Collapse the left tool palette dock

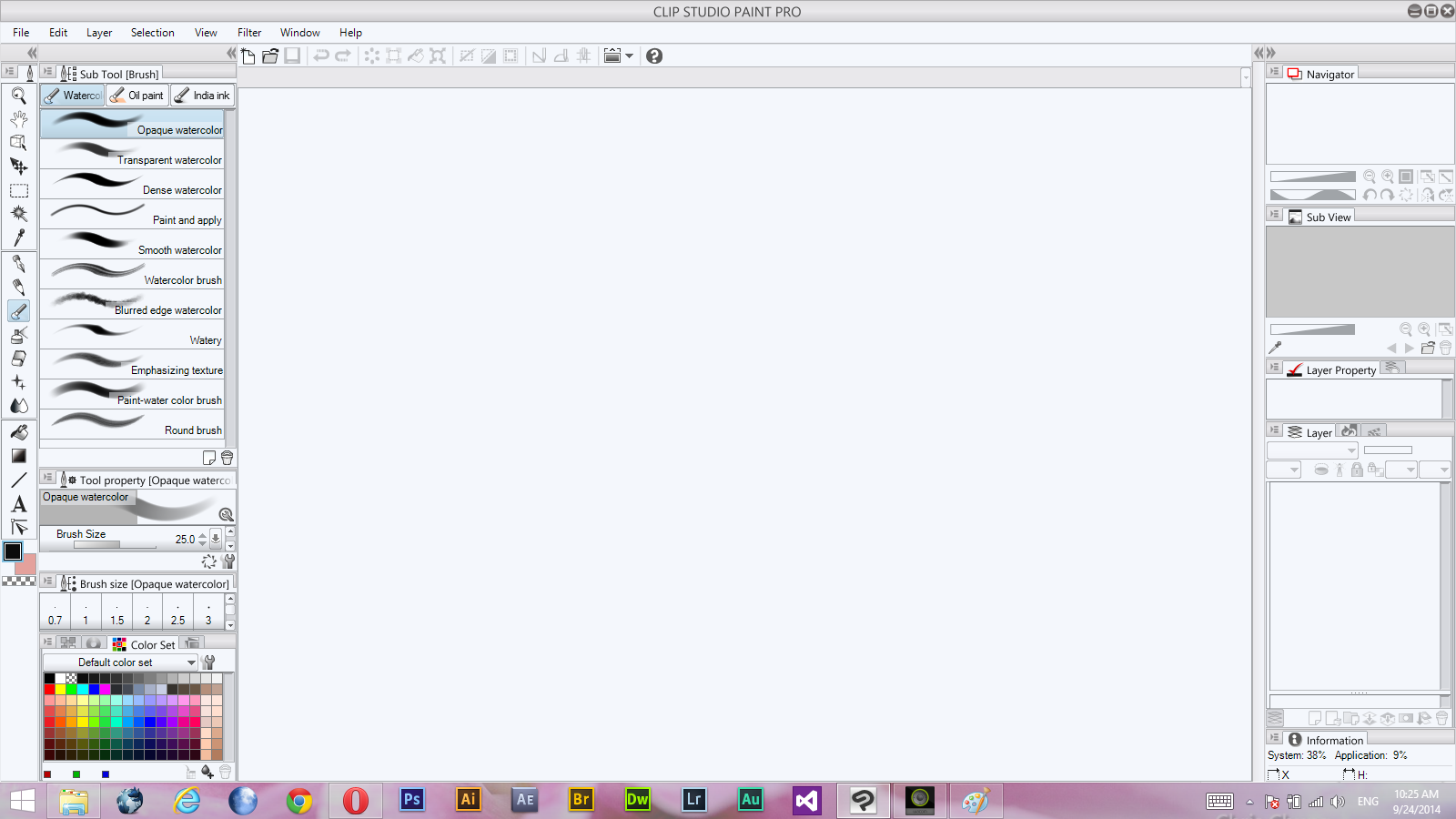click(32, 53)
